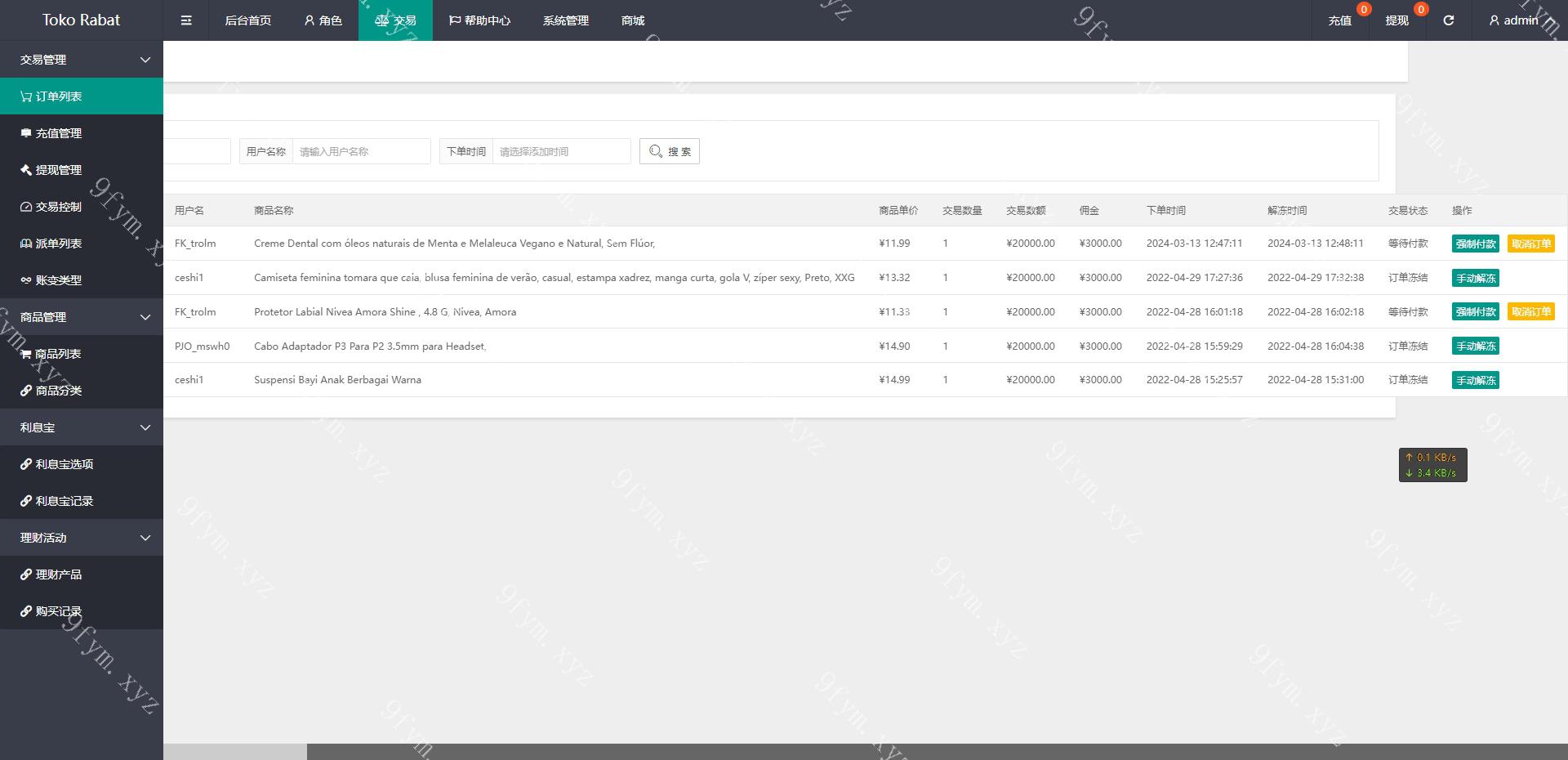This screenshot has height=760, width=1568.
Task: Click 手动解冻 for the Camiseta feminina order
Action: (x=1476, y=278)
